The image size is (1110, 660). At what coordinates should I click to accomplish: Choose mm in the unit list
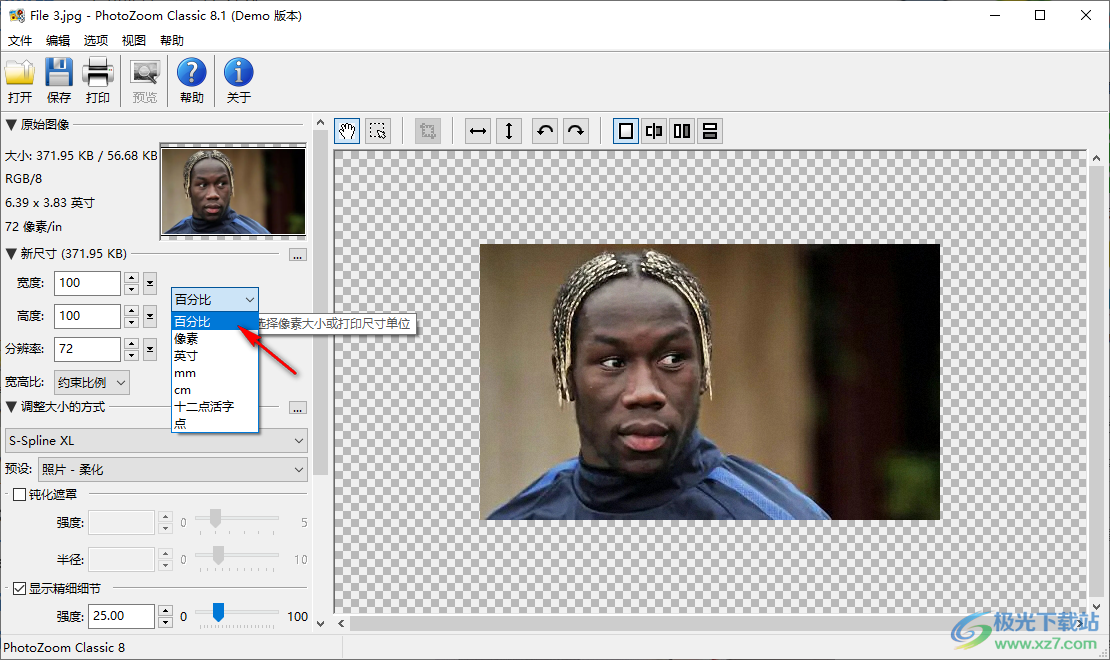click(214, 373)
